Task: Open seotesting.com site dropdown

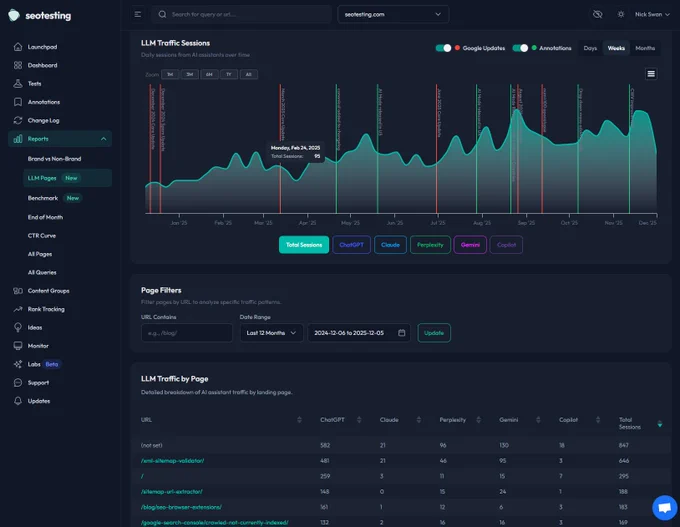Action: pyautogui.click(x=393, y=14)
